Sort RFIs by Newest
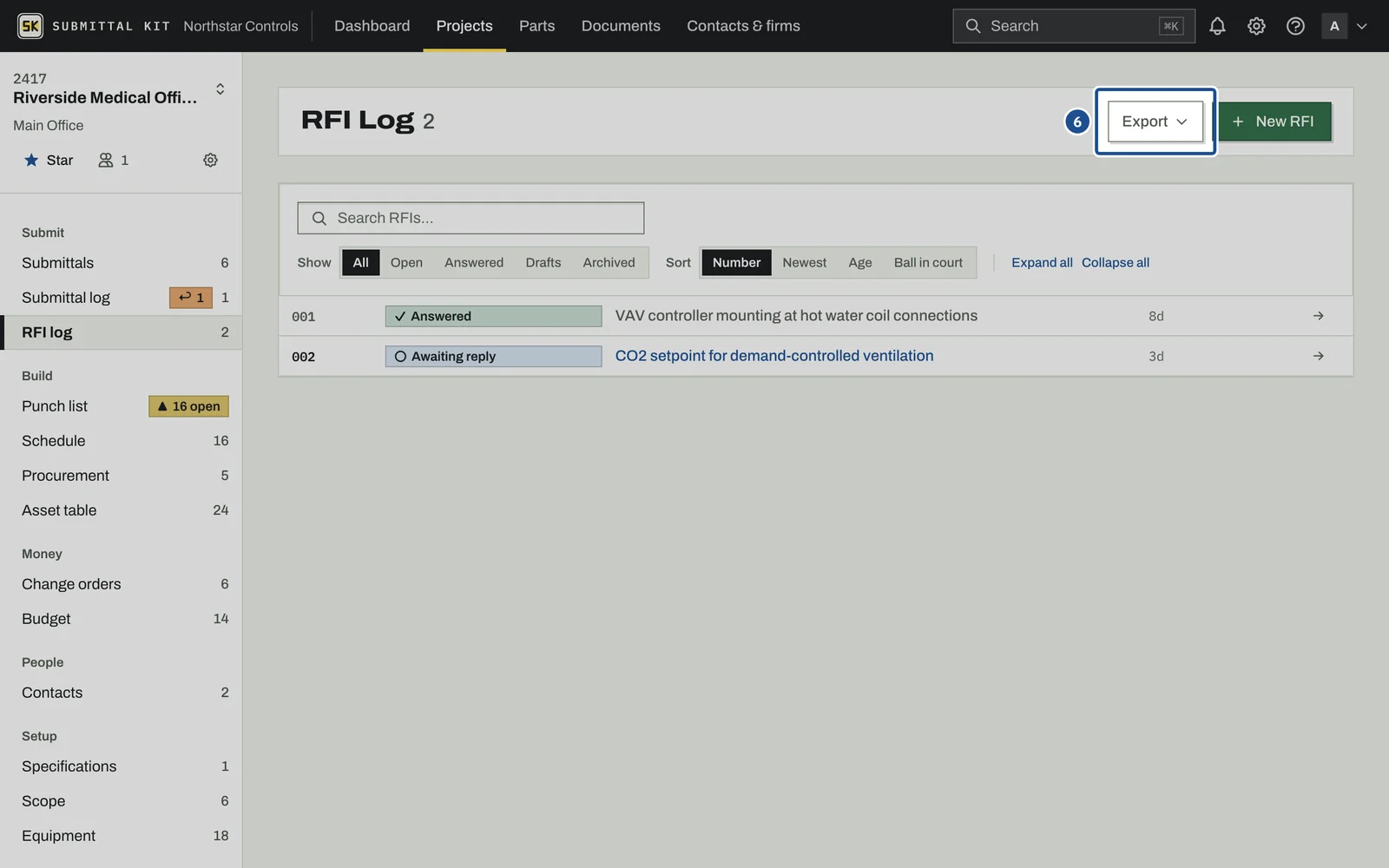The width and height of the screenshot is (1389, 868). (x=805, y=262)
